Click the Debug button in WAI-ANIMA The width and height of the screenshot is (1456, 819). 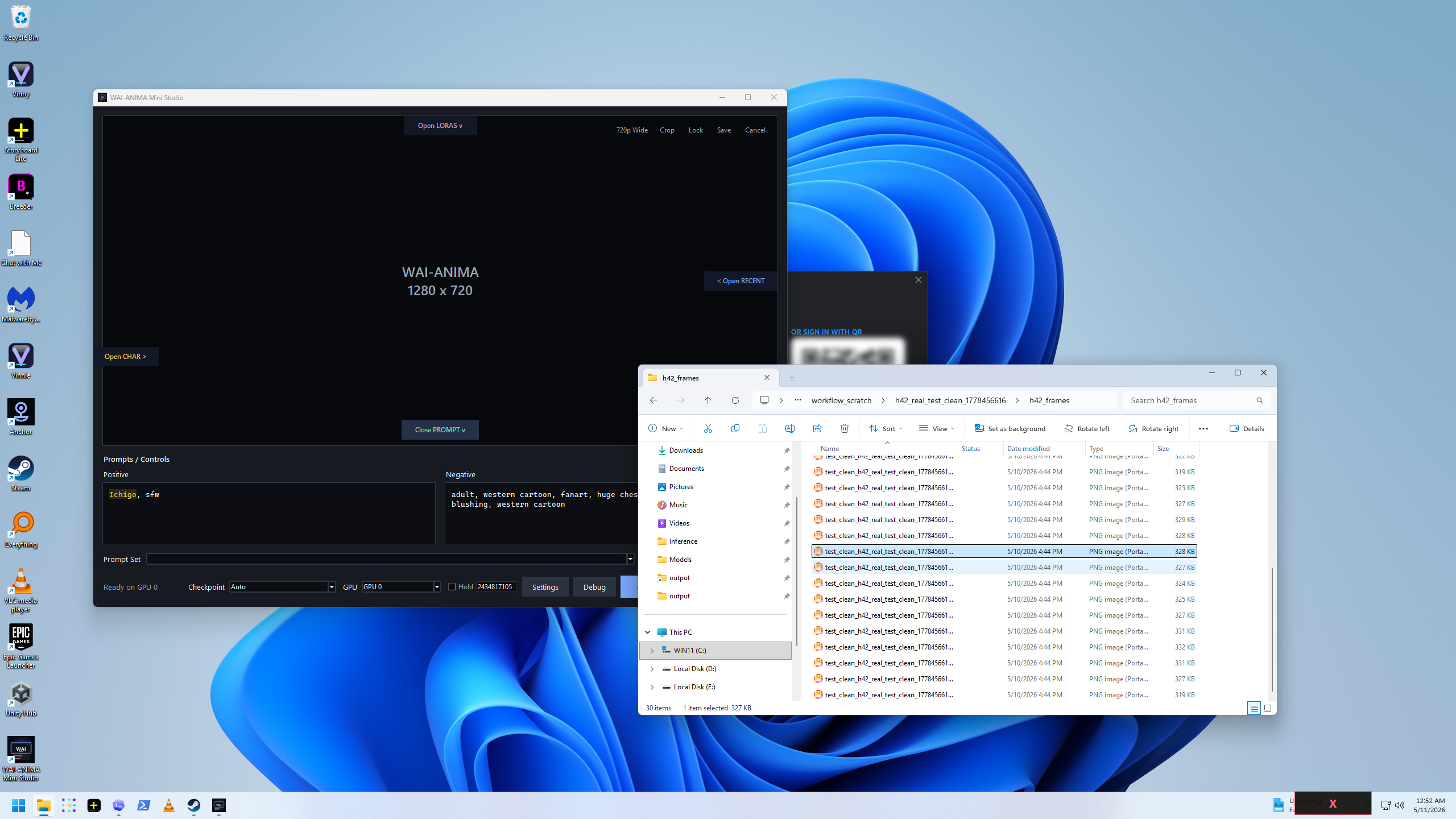(594, 587)
